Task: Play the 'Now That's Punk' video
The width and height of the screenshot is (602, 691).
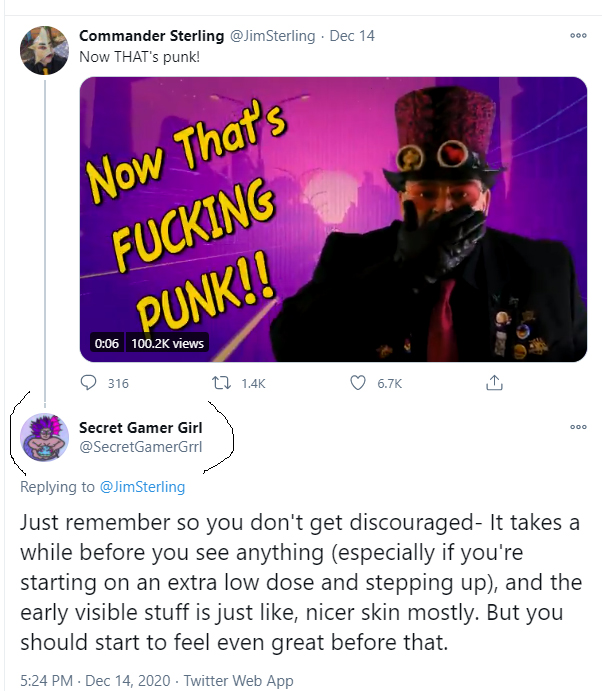Action: 333,219
